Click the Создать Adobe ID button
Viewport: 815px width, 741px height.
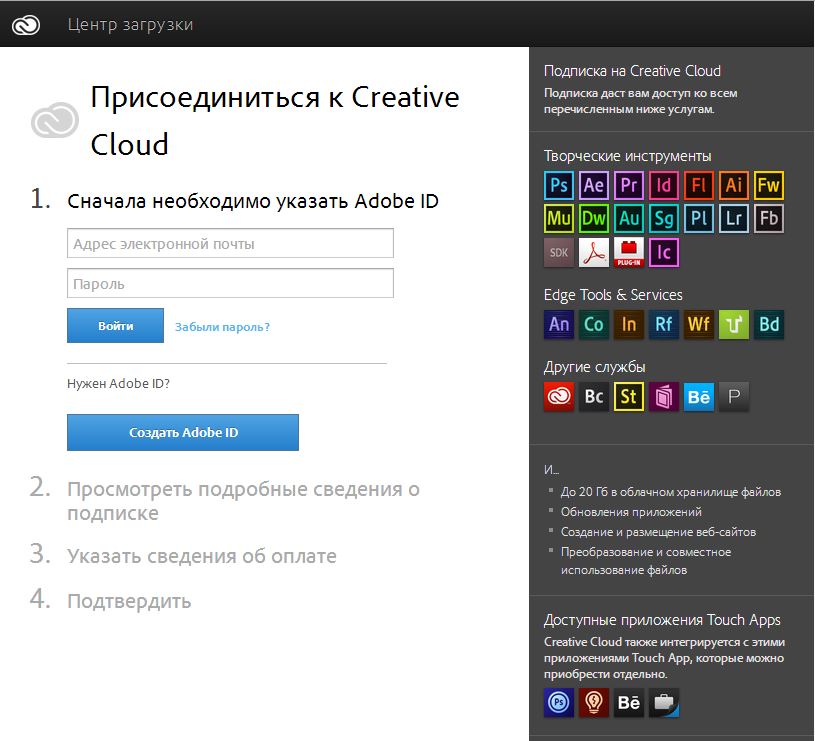[x=183, y=432]
